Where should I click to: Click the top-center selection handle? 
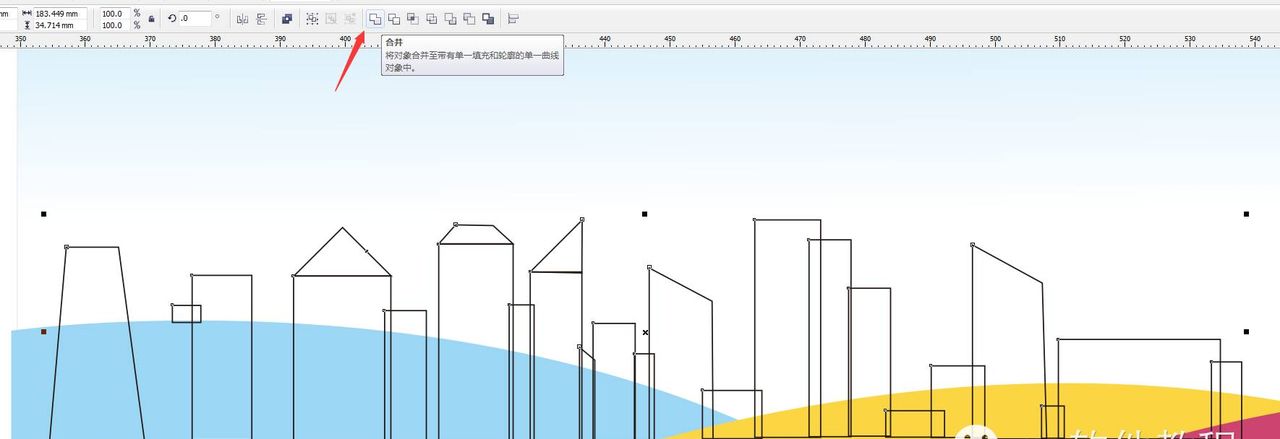tap(645, 214)
